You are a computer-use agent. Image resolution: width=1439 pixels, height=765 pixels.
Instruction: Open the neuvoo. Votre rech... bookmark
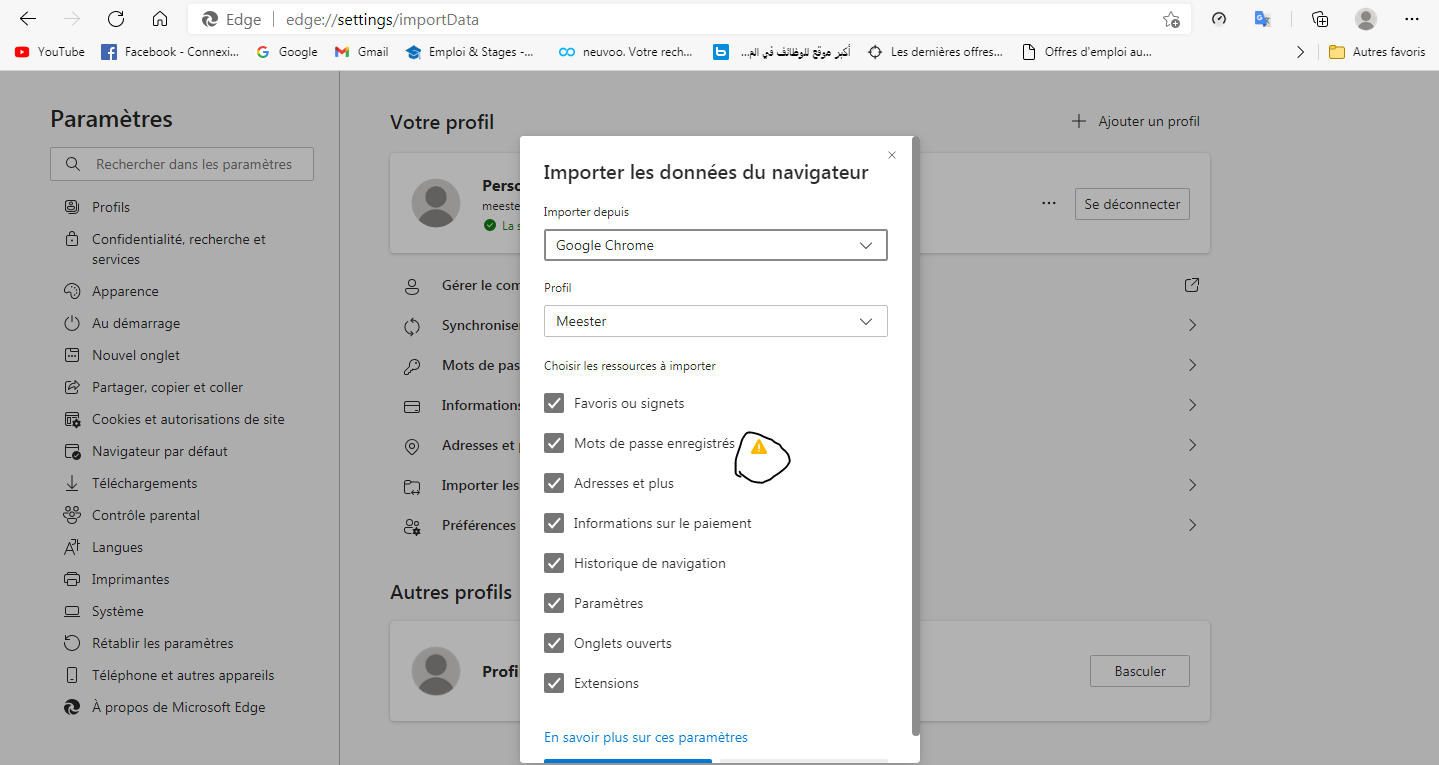626,52
